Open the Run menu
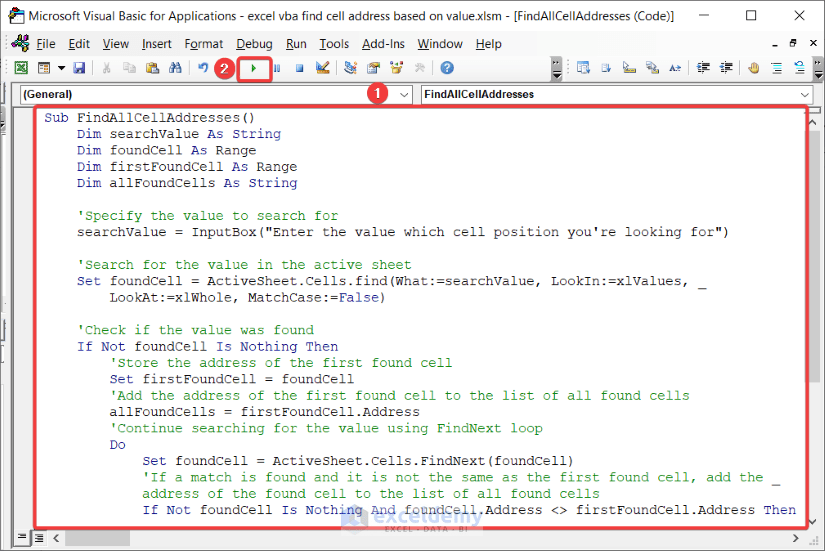Image resolution: width=825 pixels, height=551 pixels. (296, 44)
